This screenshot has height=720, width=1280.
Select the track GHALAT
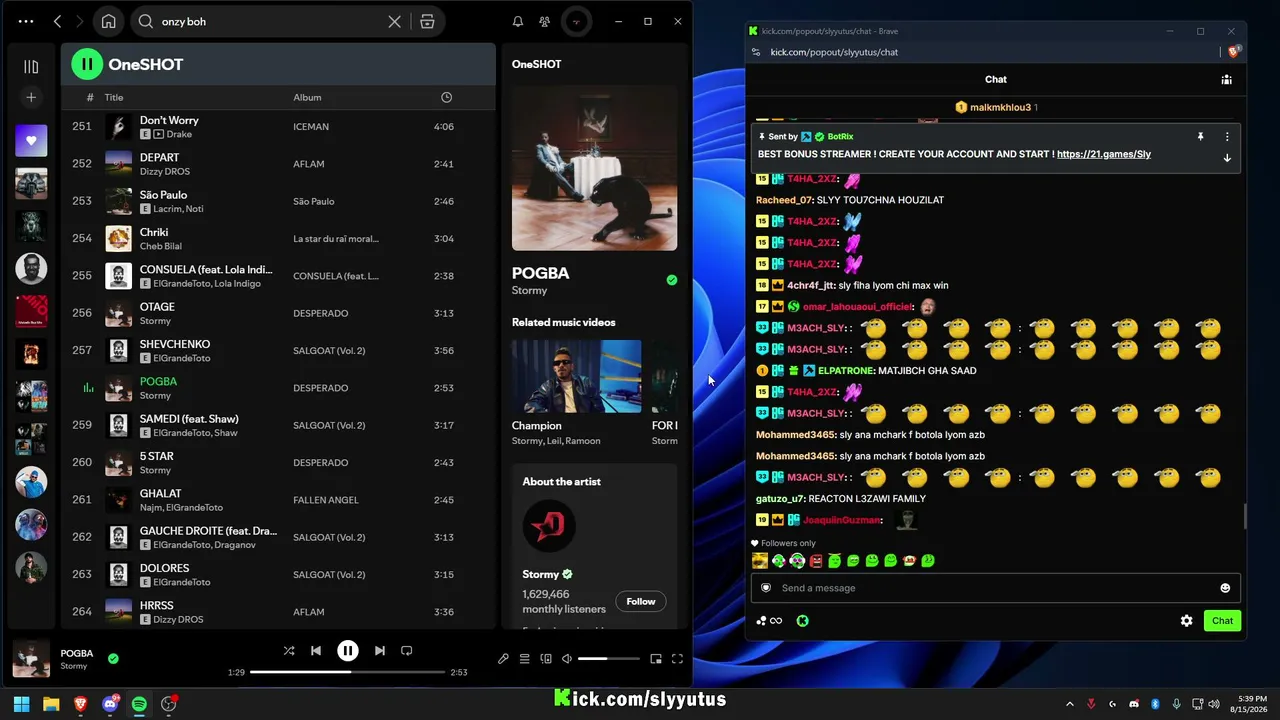point(278,500)
